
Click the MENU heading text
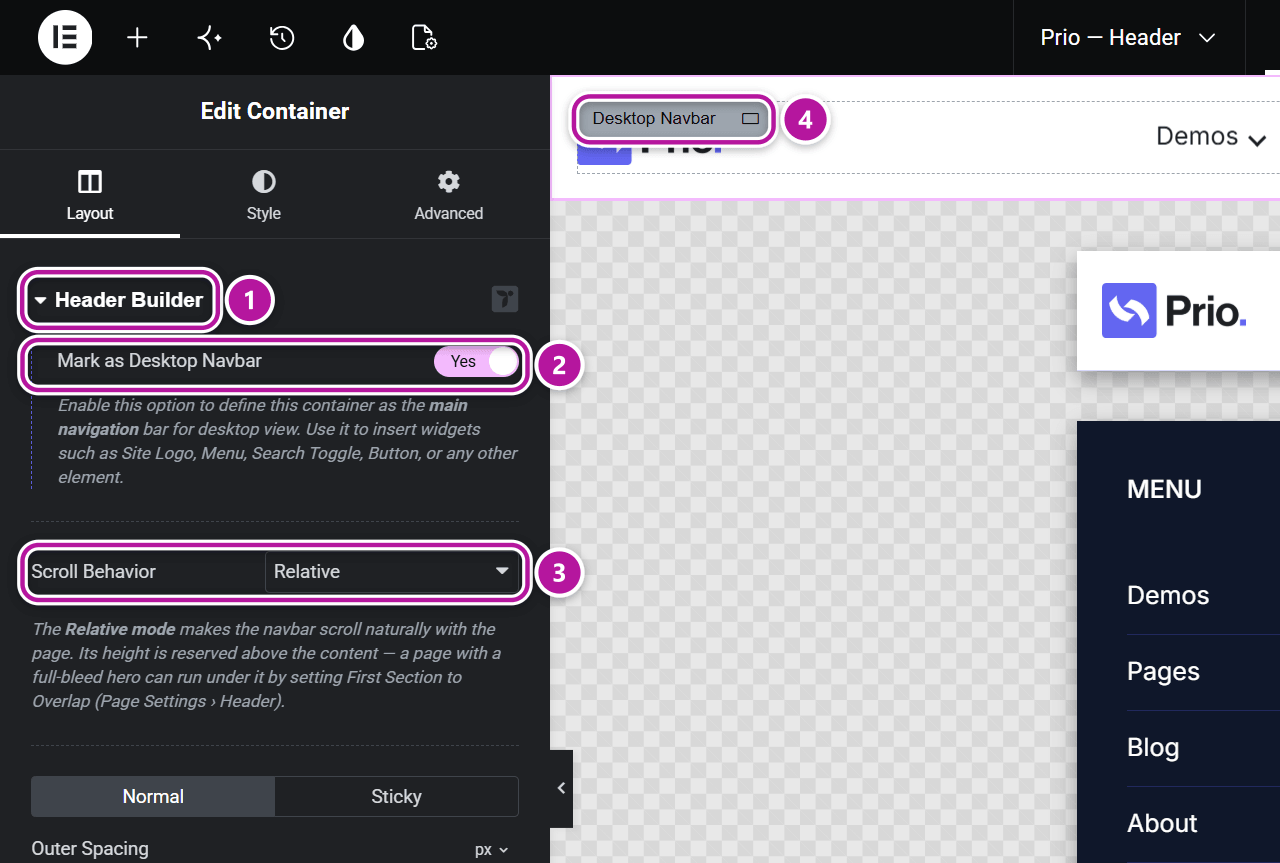point(1164,489)
